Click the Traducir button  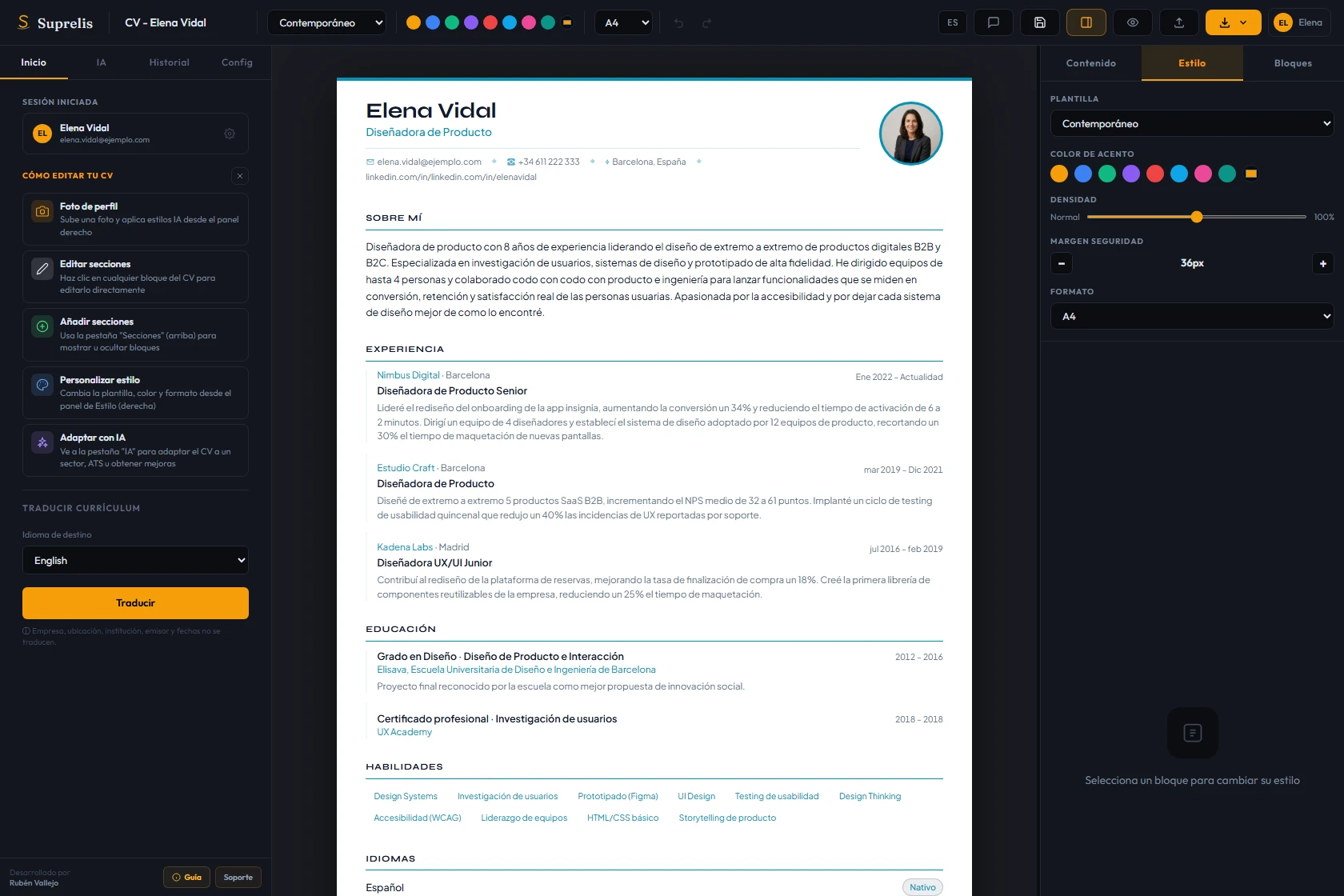(135, 603)
